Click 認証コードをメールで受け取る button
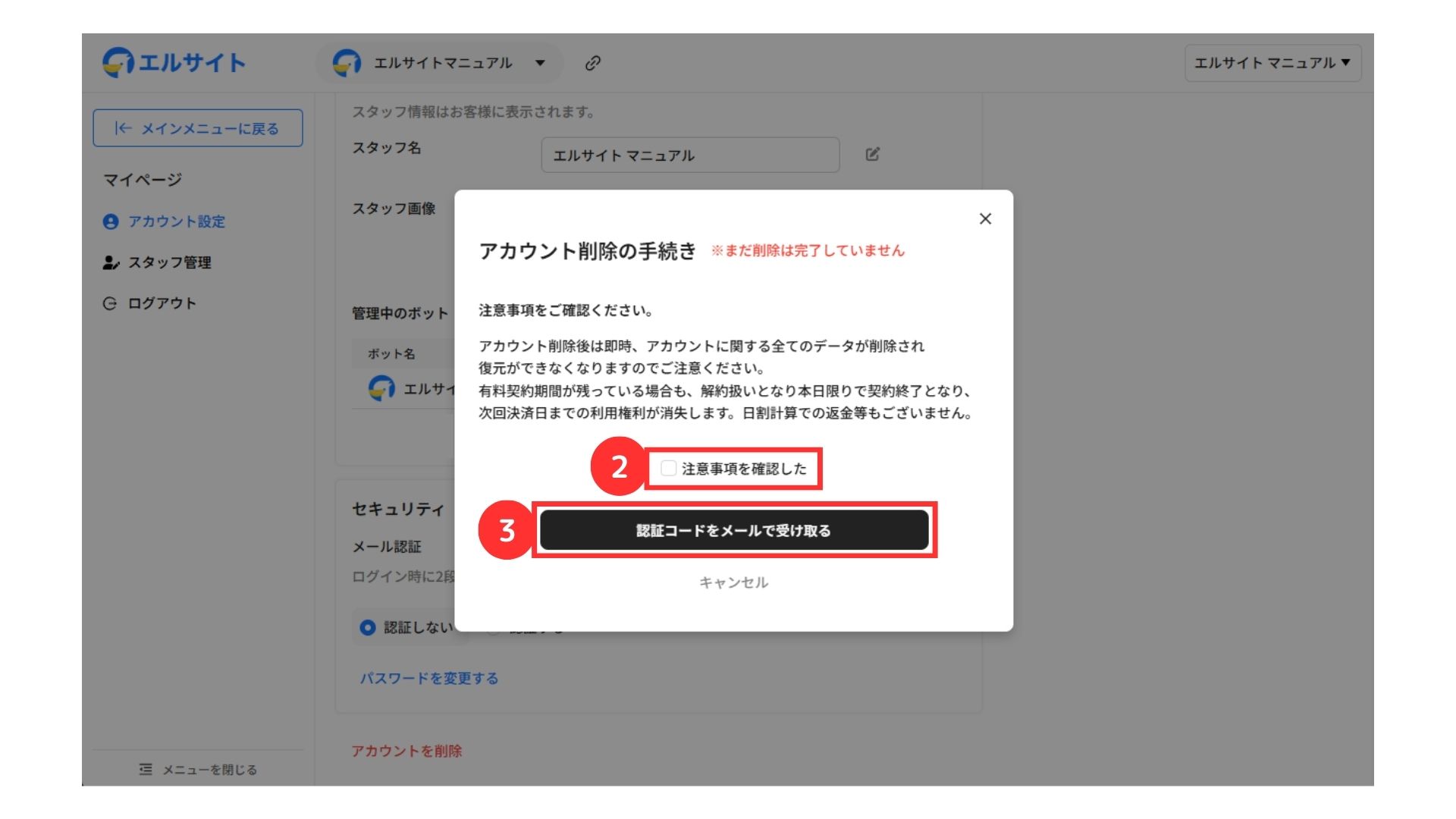1456x819 pixels. click(x=733, y=530)
